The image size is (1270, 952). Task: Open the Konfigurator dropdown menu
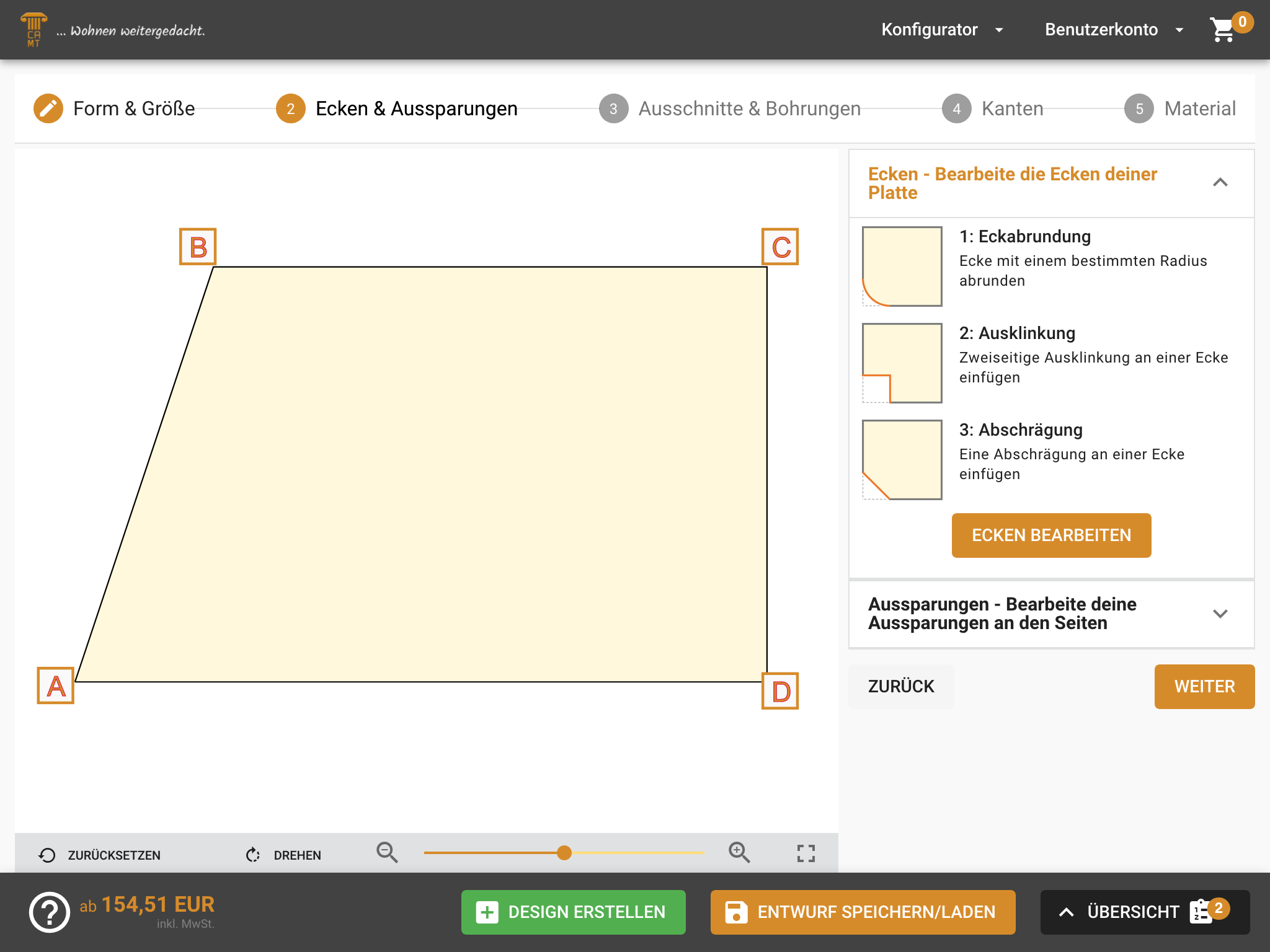point(943,30)
